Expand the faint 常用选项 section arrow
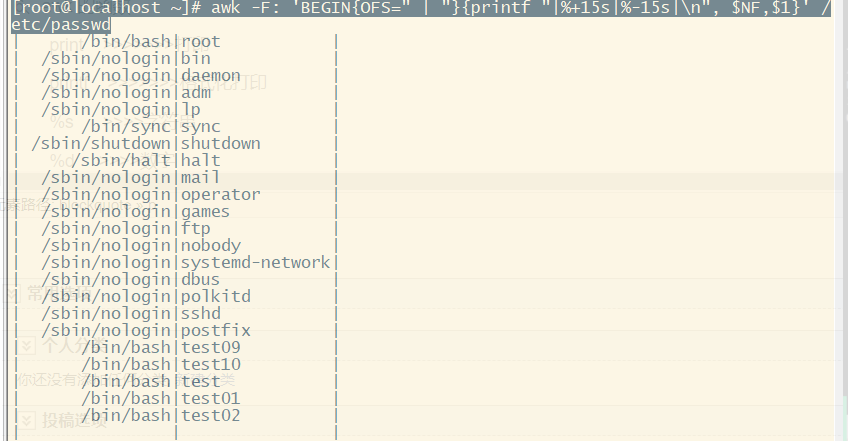The height and width of the screenshot is (441, 848). click(x=12, y=294)
